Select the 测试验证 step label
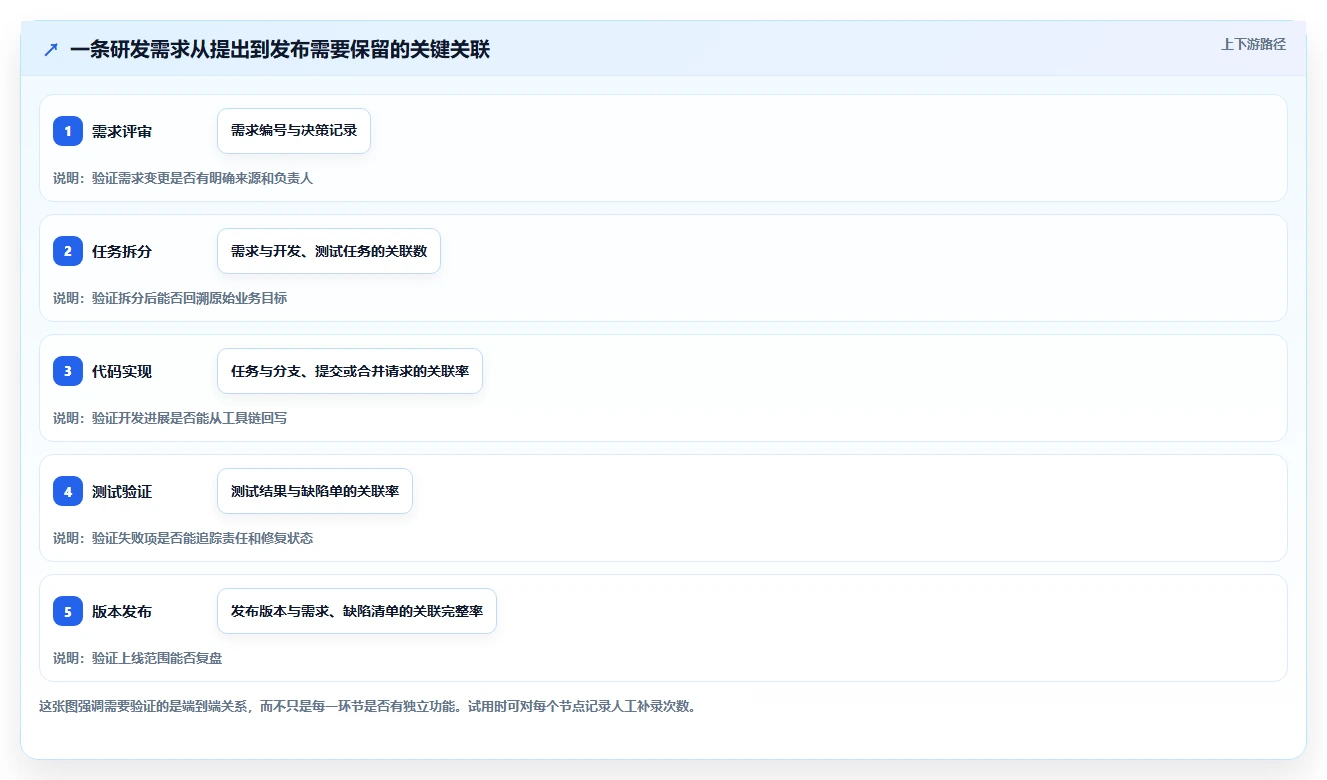1327x780 pixels. (x=122, y=491)
